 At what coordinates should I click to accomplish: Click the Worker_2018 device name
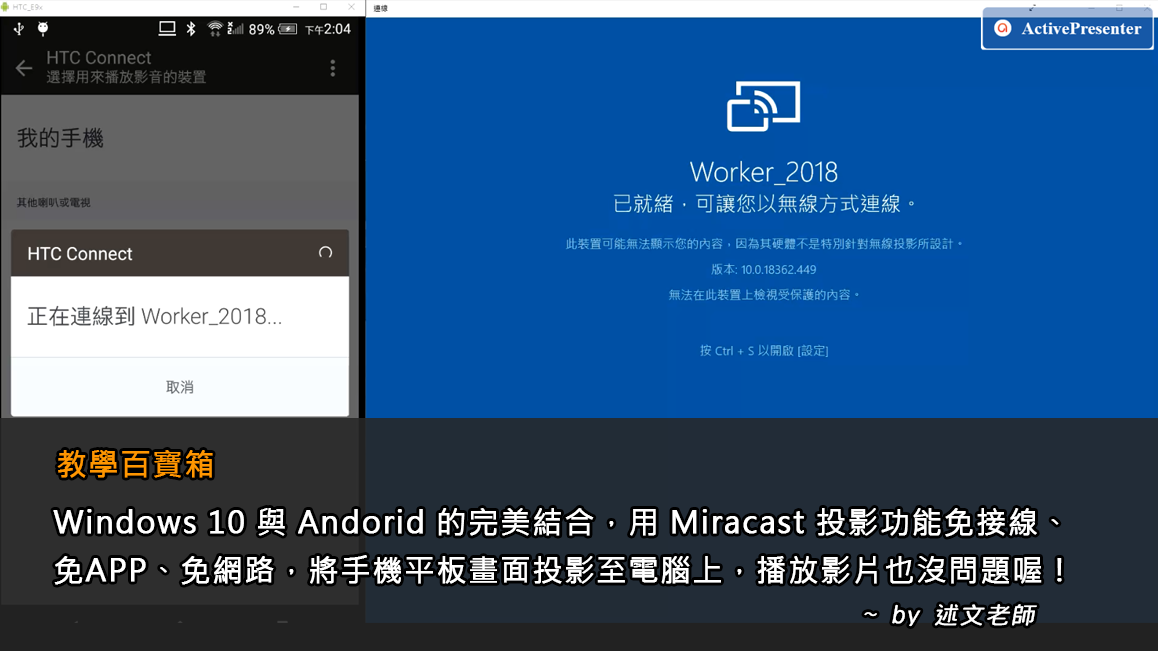pyautogui.click(x=764, y=172)
